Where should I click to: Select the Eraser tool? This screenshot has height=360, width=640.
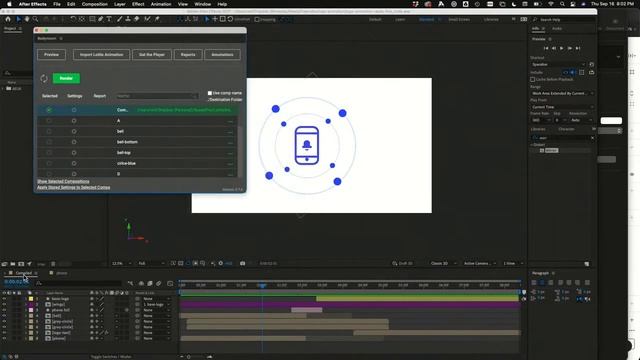tap(137, 19)
